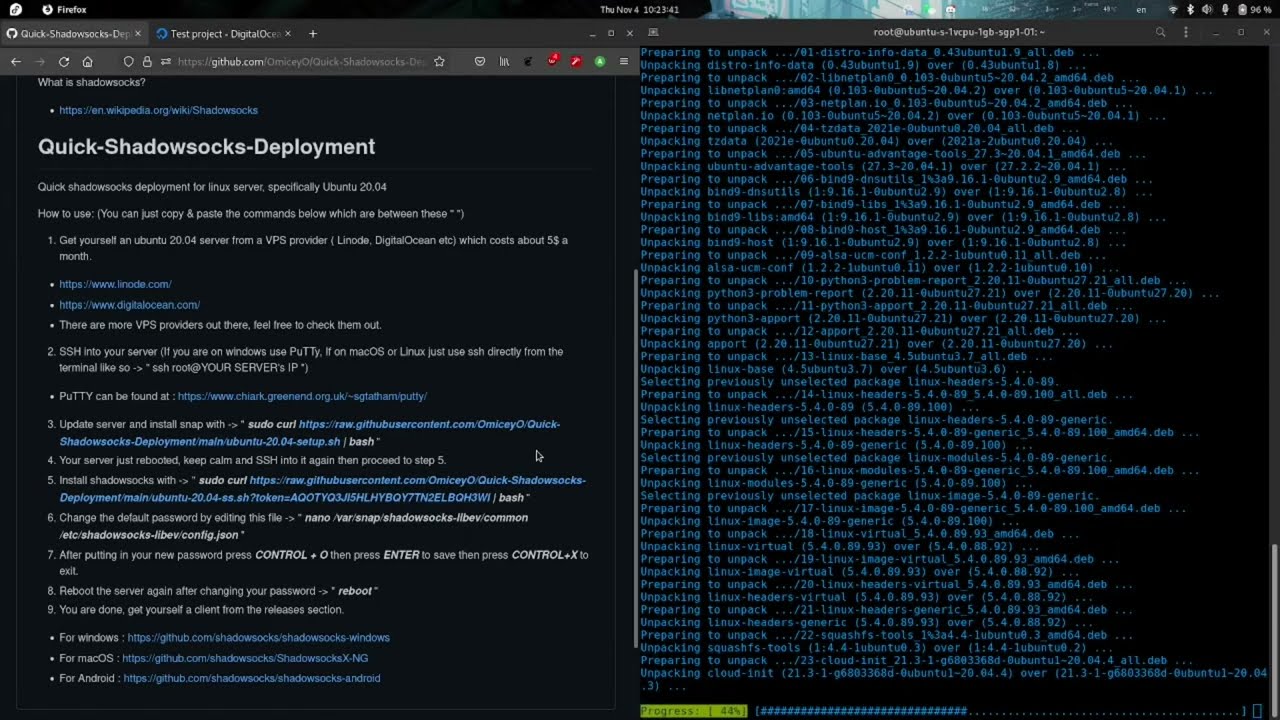The image size is (1280, 720).
Task: Open the terminal search
Action: 1160,32
